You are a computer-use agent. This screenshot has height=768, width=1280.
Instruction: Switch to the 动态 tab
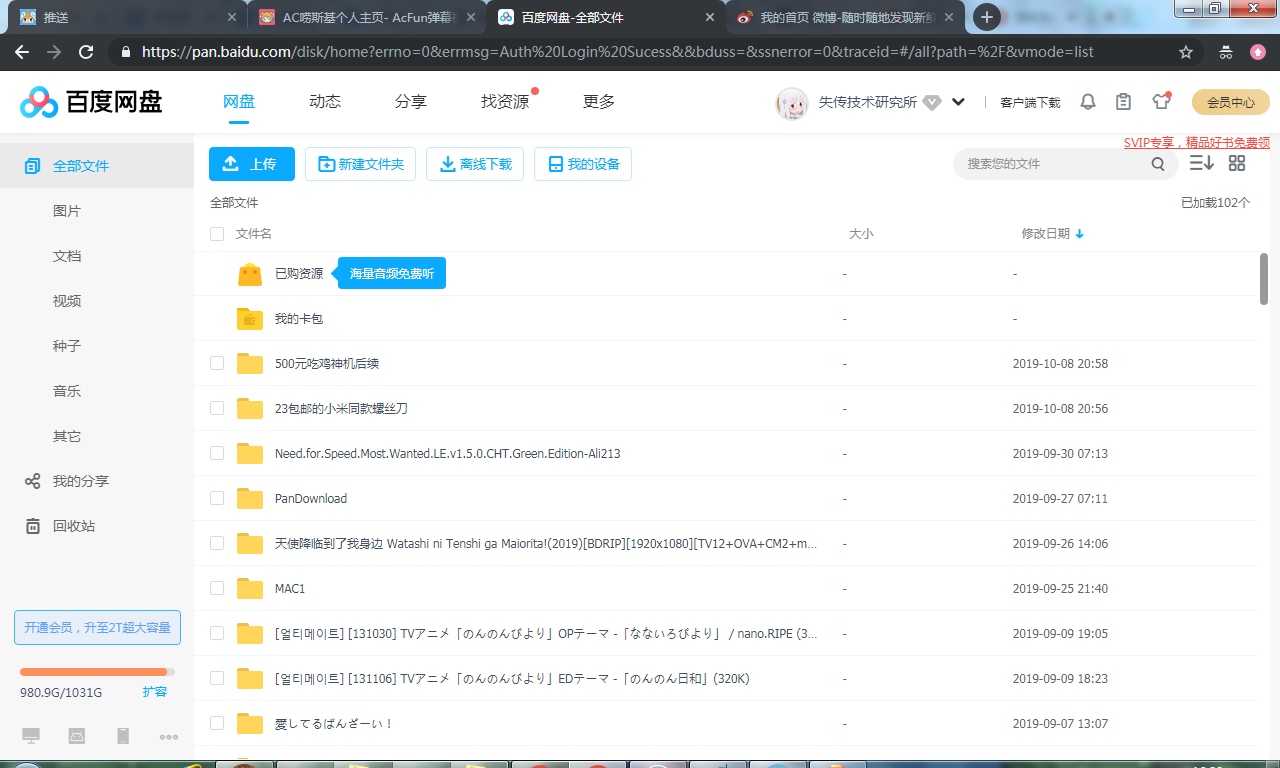coord(324,101)
